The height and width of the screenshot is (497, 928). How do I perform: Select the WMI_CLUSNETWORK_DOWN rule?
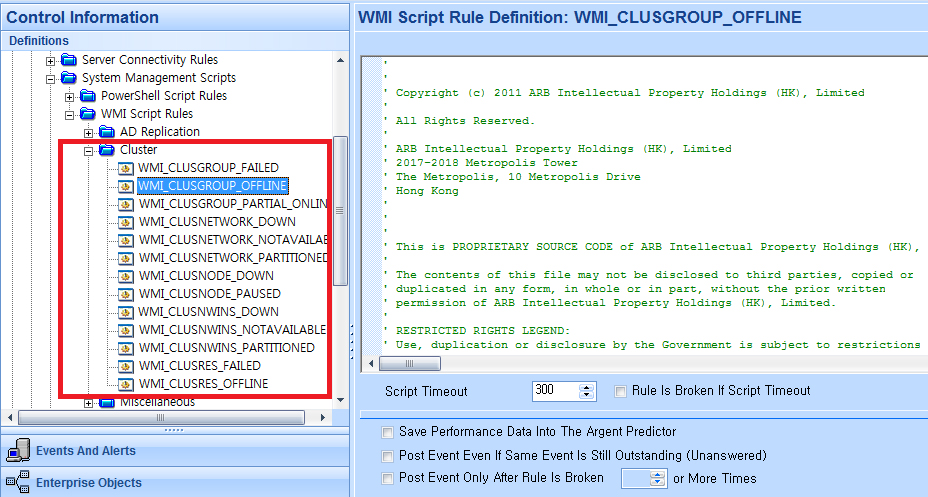click(x=216, y=222)
